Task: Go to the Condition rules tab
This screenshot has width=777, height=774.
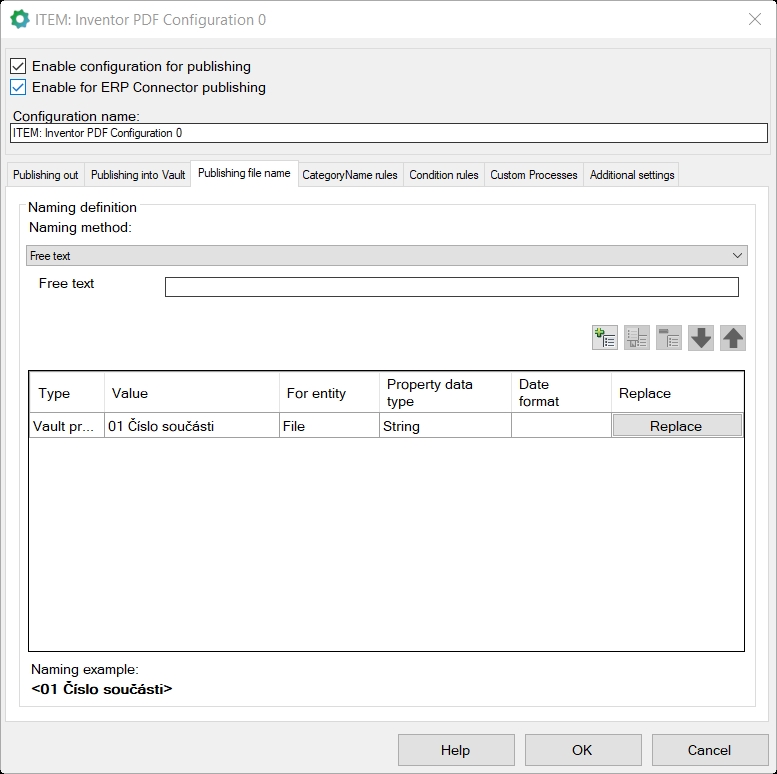Action: [x=444, y=175]
